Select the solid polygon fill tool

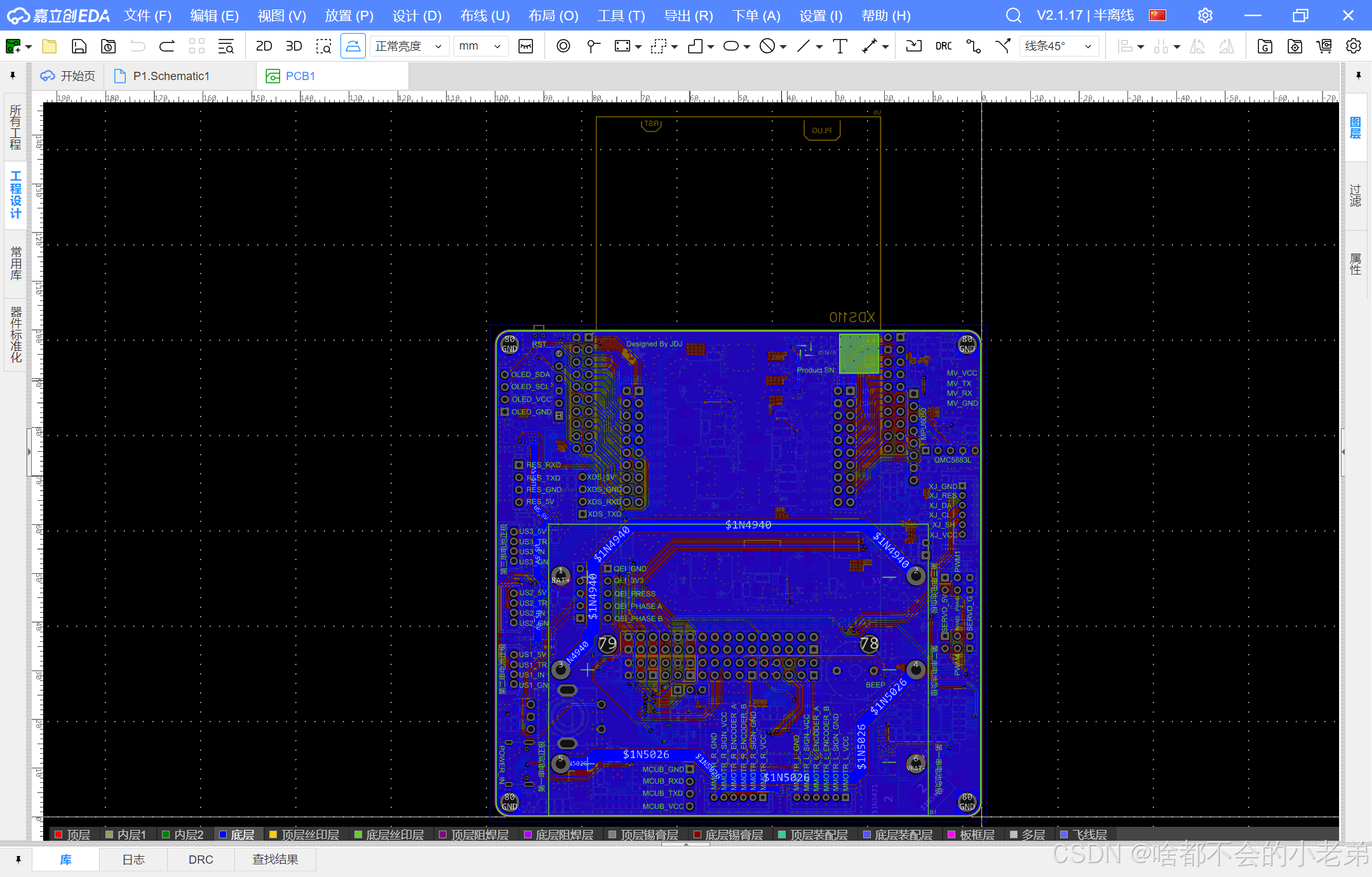click(696, 46)
